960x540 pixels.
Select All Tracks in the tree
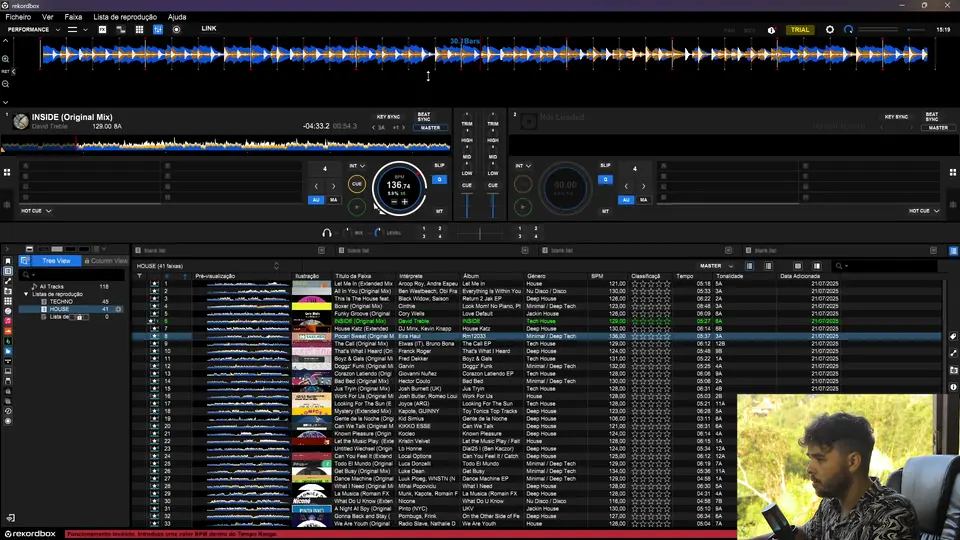(x=51, y=287)
